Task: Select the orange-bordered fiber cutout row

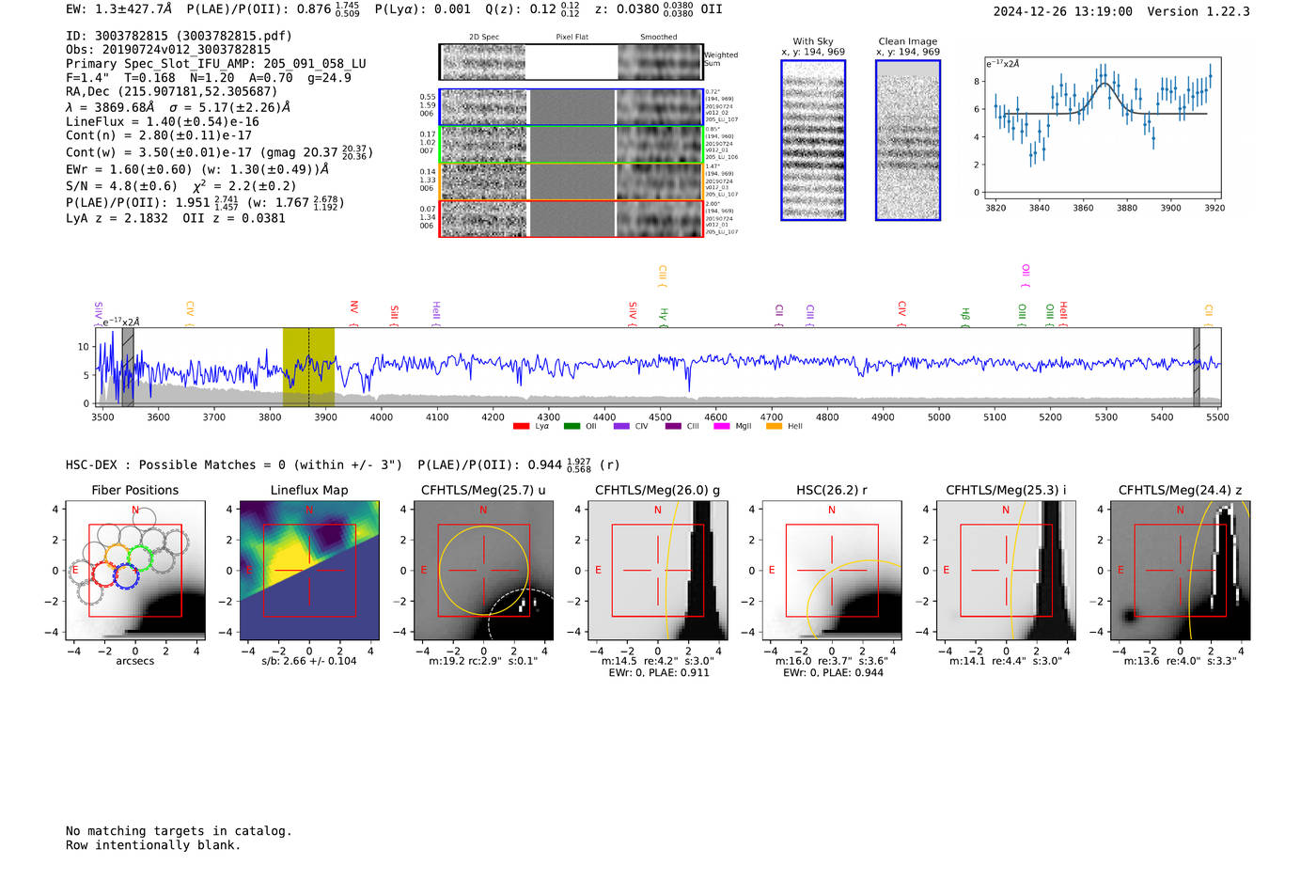Action: pyautogui.click(x=571, y=181)
